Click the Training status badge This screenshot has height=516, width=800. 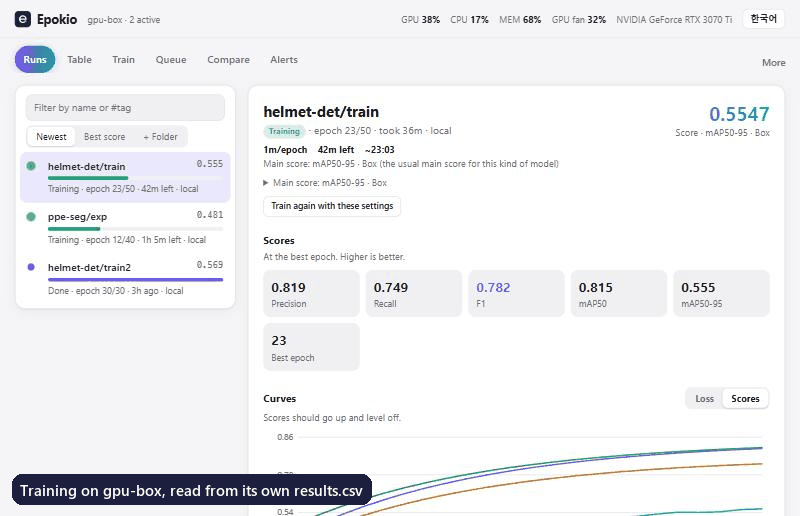284,131
